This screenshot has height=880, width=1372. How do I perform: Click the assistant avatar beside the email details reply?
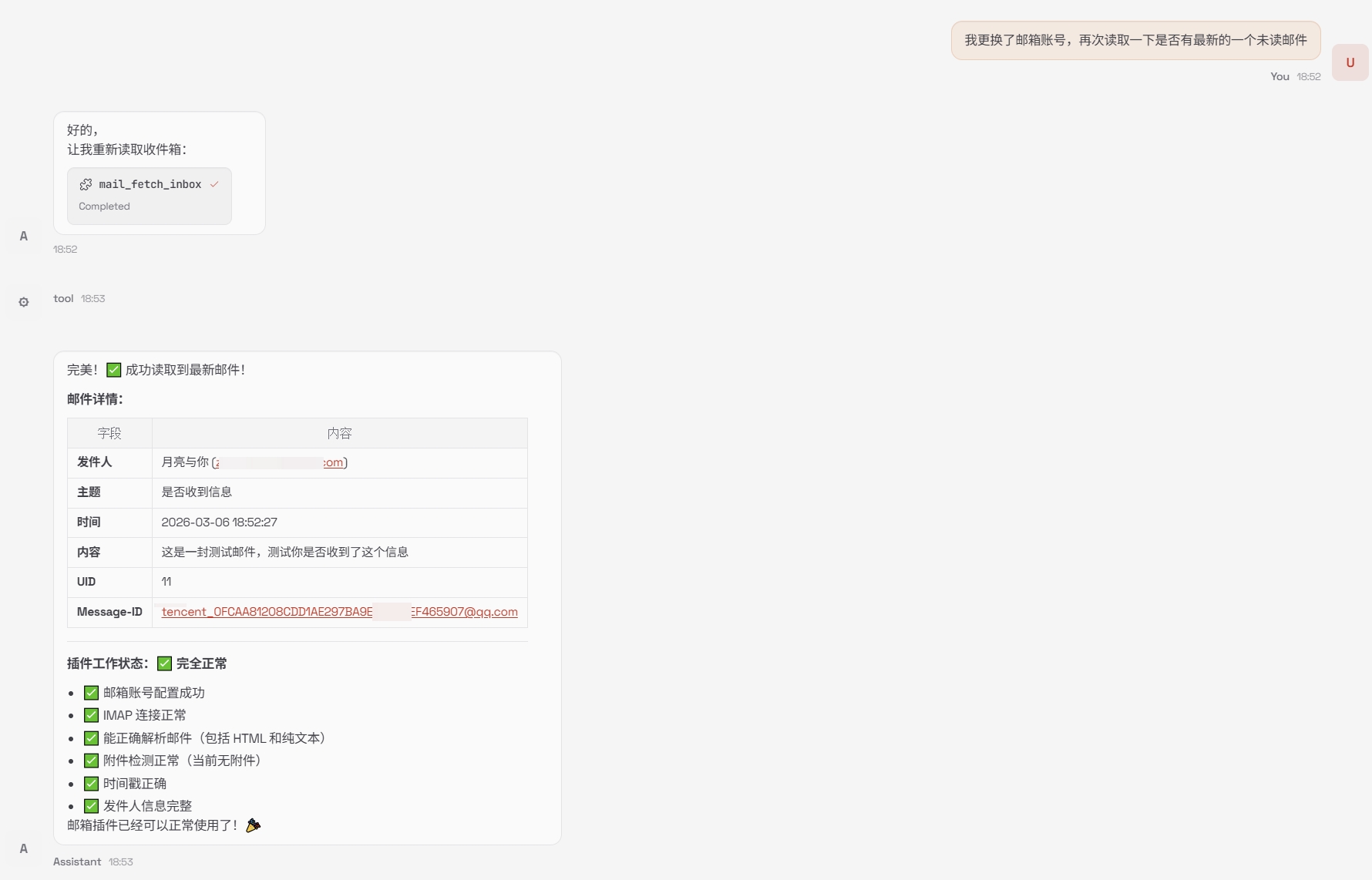[x=24, y=848]
